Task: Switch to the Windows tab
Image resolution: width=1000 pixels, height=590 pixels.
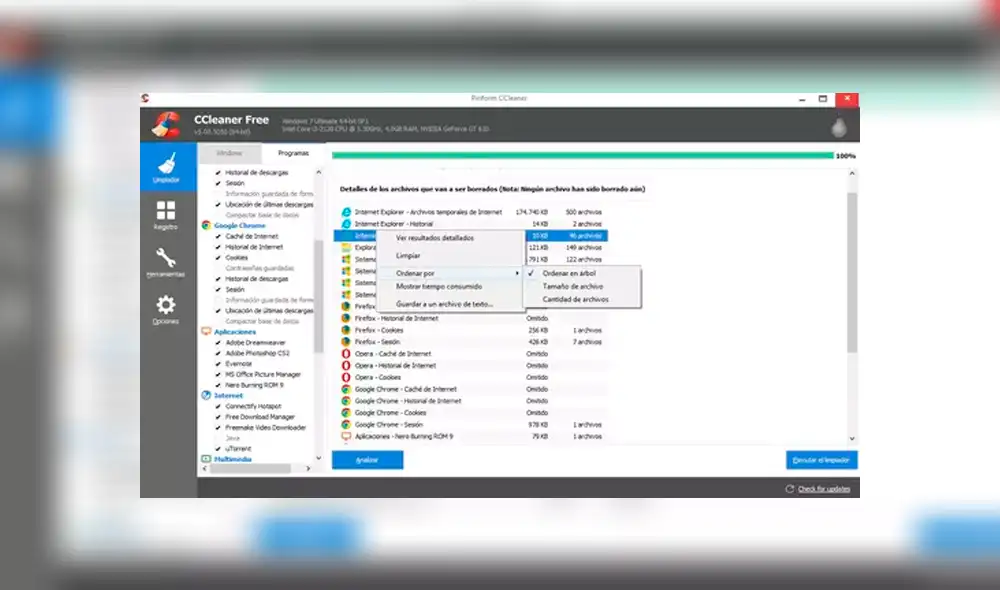Action: tap(230, 153)
